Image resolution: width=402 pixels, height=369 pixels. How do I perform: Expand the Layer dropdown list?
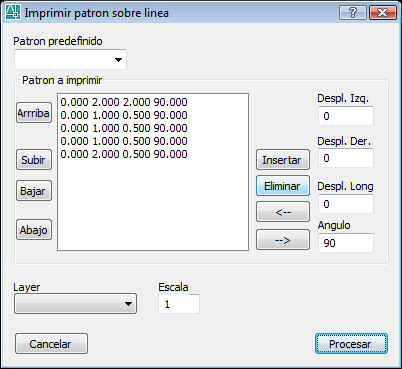click(x=75, y=304)
